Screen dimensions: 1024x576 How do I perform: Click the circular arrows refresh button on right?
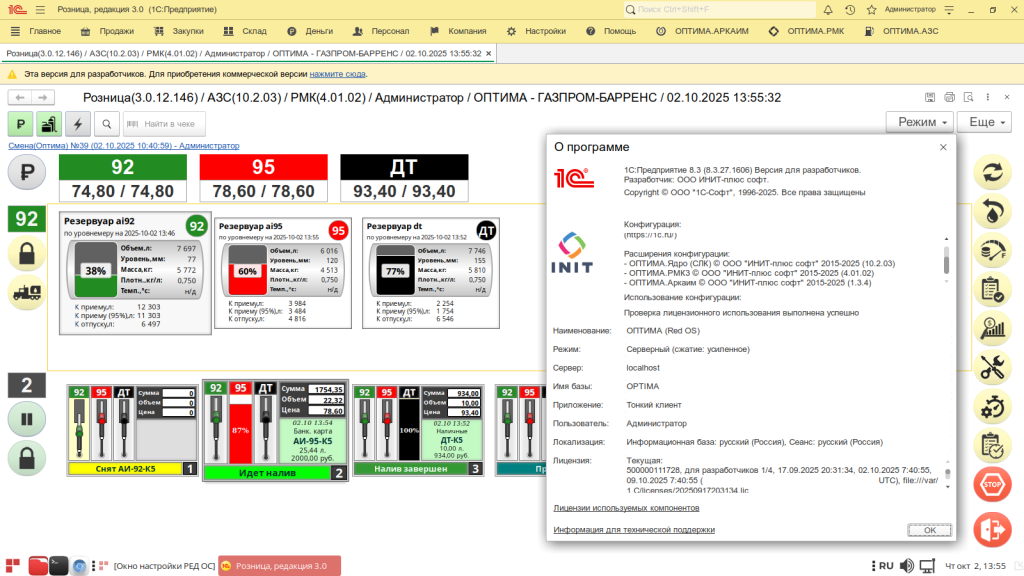click(x=992, y=172)
